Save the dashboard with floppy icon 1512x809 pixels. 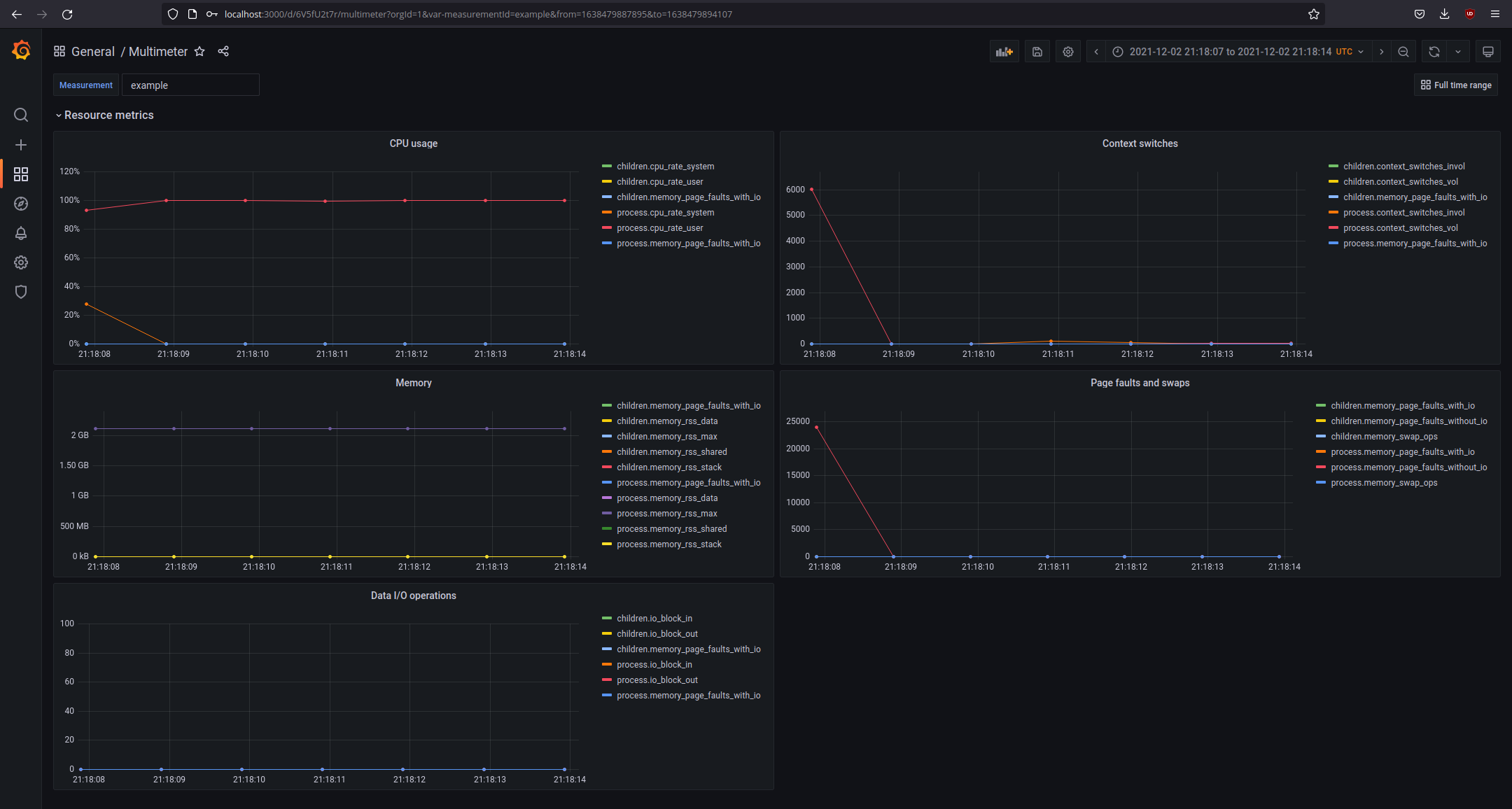[x=1037, y=52]
